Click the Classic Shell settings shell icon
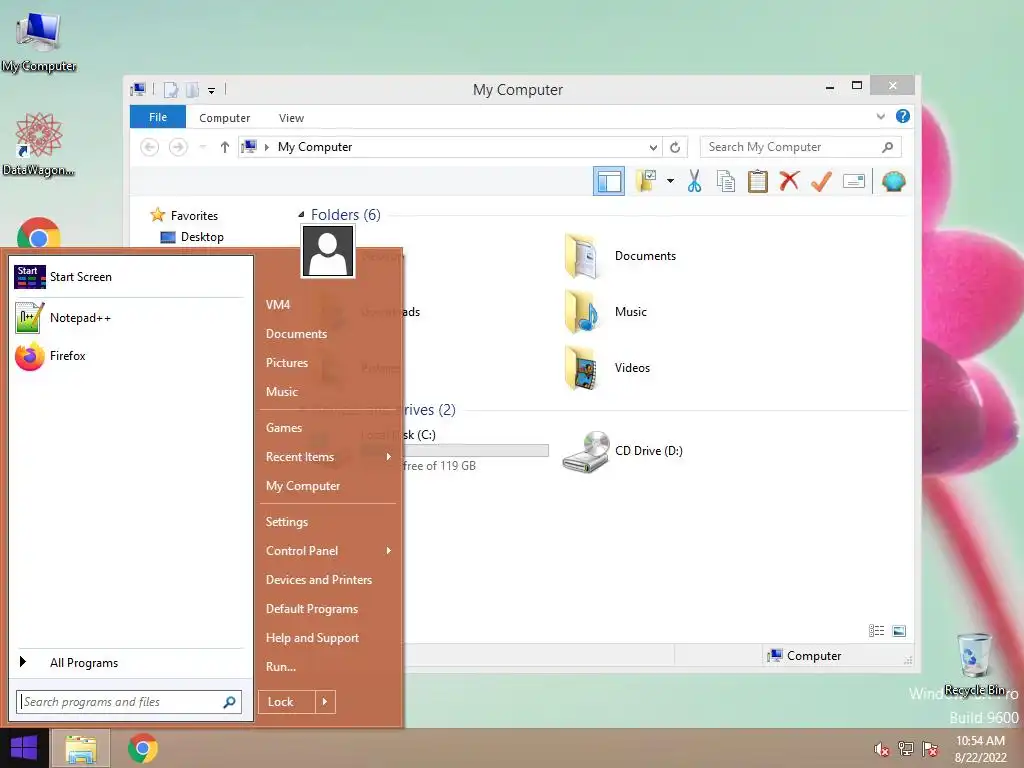This screenshot has width=1024, height=768. tap(893, 182)
